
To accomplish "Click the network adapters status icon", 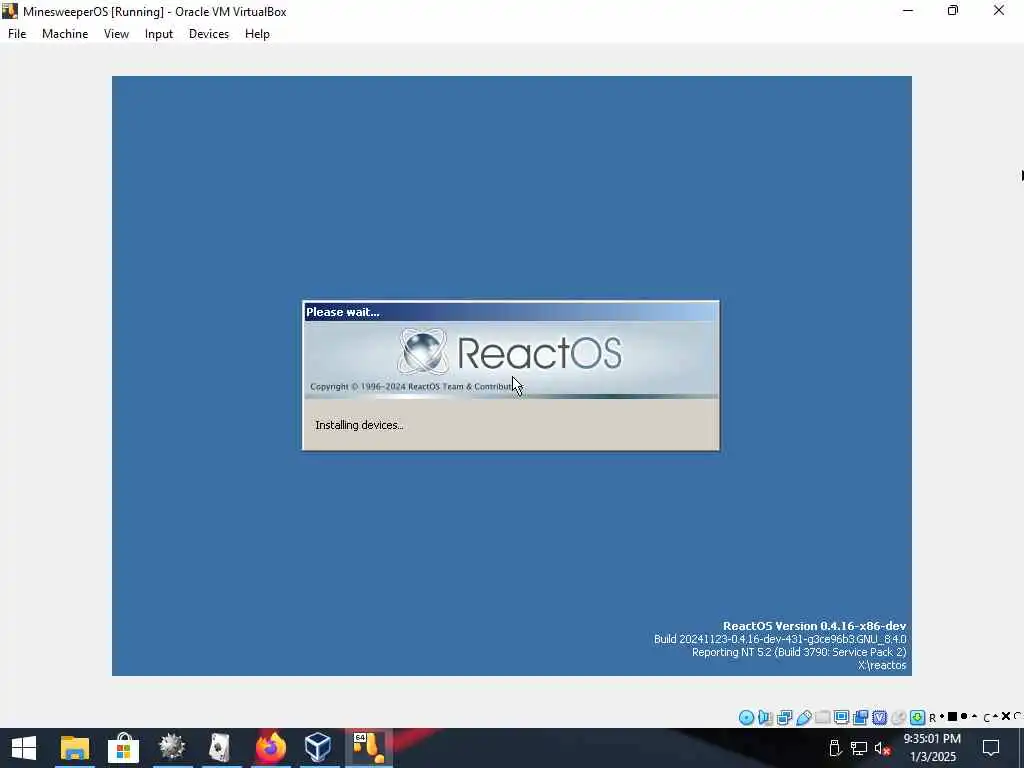I will click(x=784, y=718).
